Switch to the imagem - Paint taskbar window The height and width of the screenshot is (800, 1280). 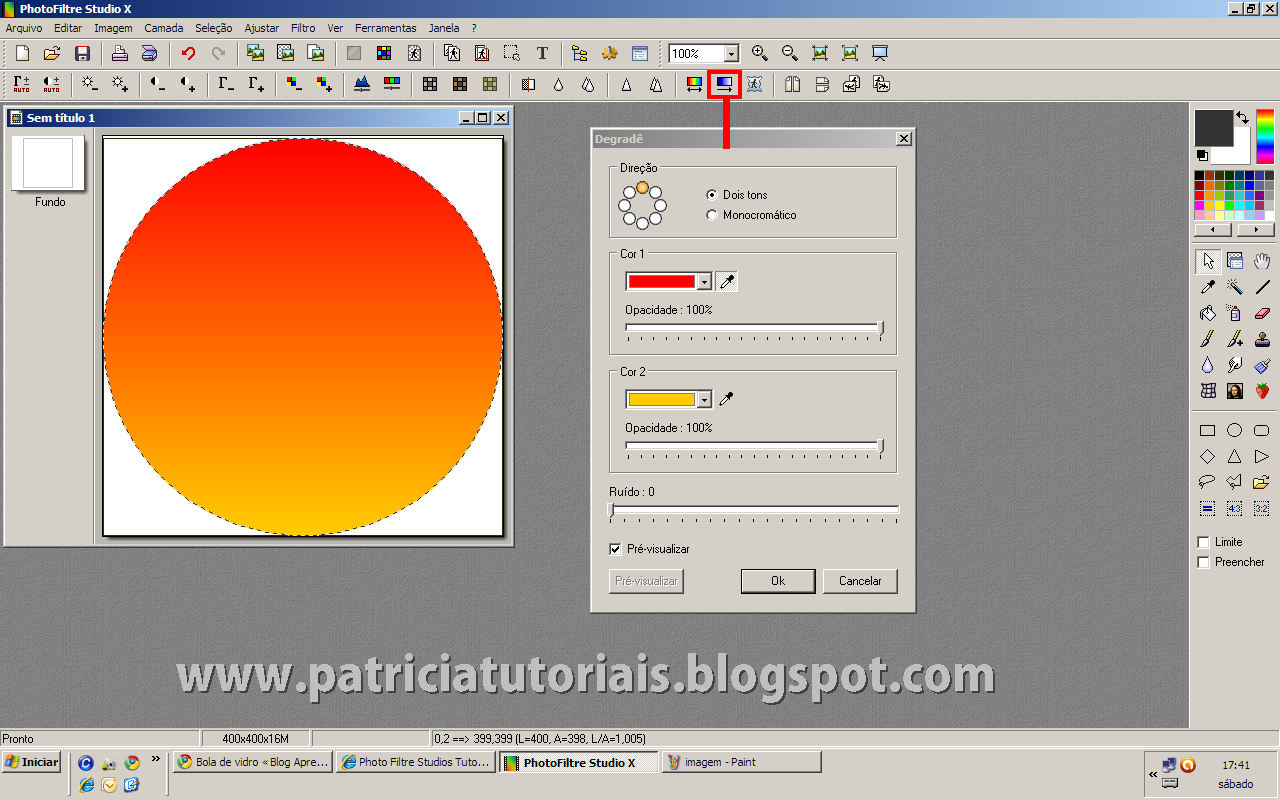coord(741,762)
